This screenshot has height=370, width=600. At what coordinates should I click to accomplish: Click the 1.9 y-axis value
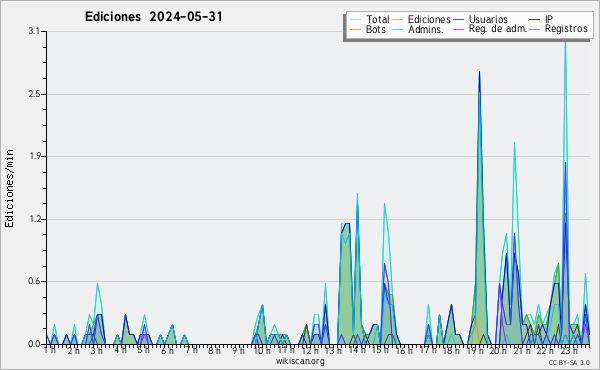point(34,156)
